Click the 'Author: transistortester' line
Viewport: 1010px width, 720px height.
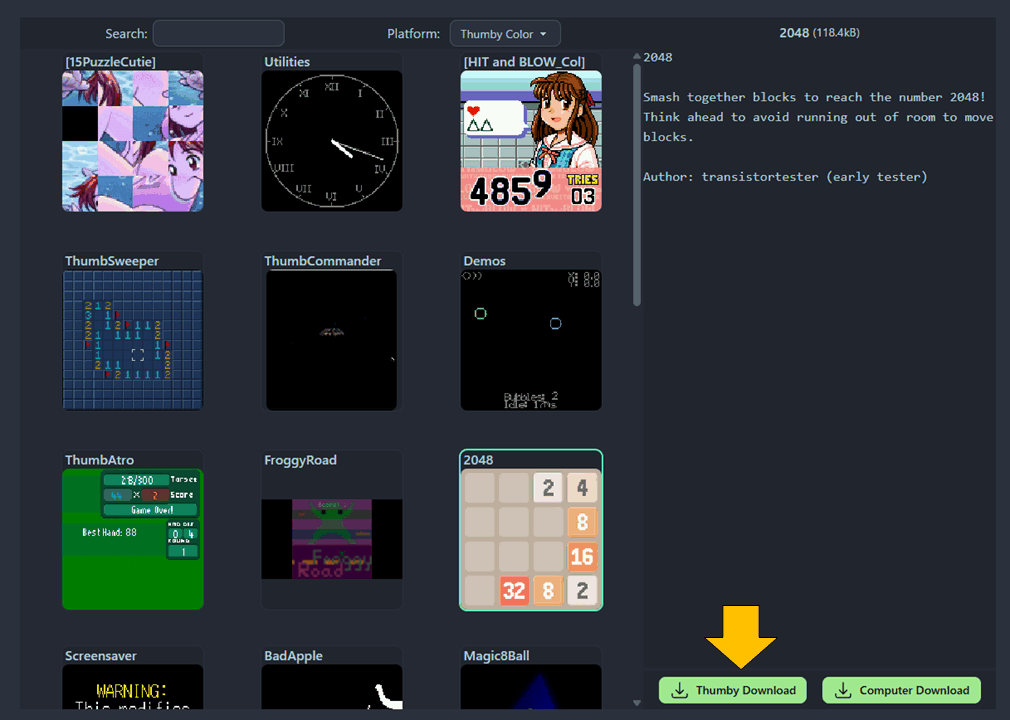[785, 176]
